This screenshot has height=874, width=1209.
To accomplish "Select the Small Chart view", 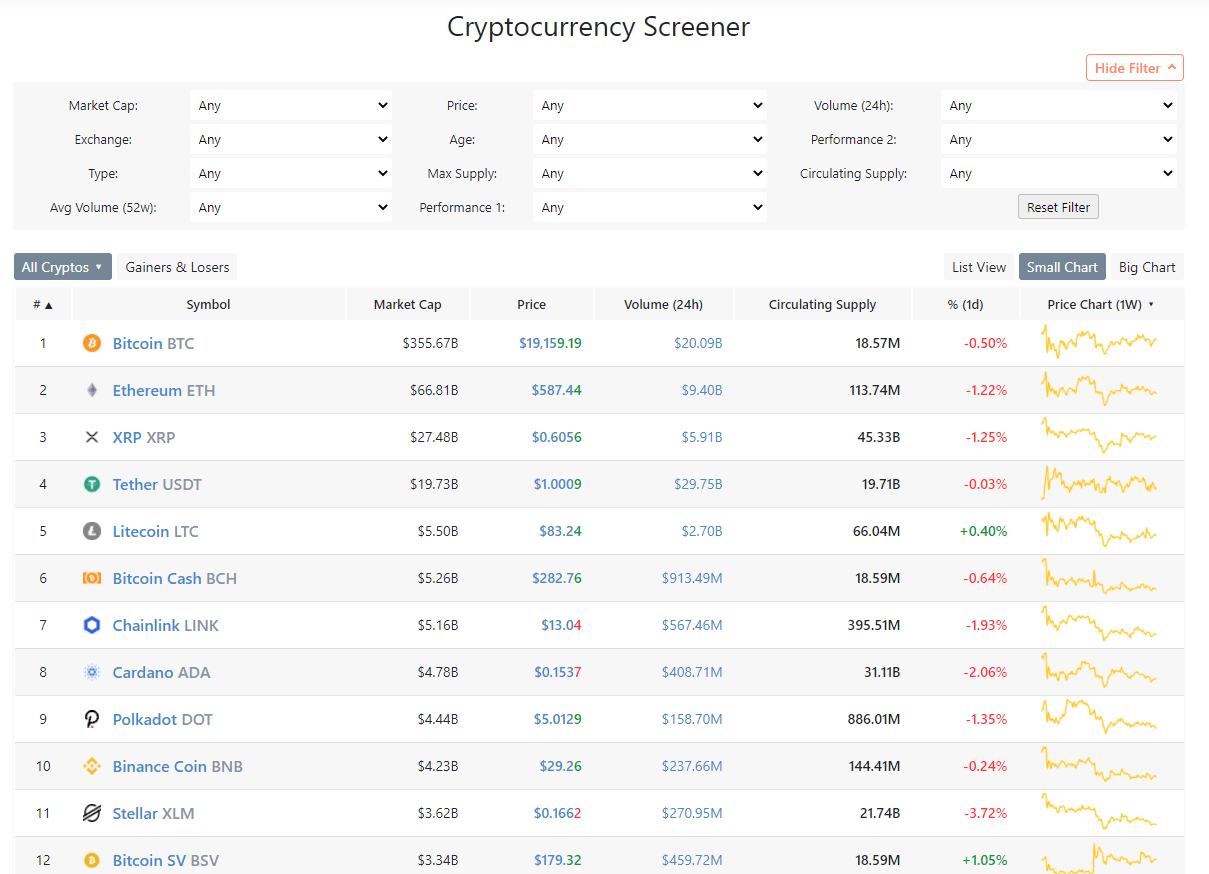I will click(1062, 267).
